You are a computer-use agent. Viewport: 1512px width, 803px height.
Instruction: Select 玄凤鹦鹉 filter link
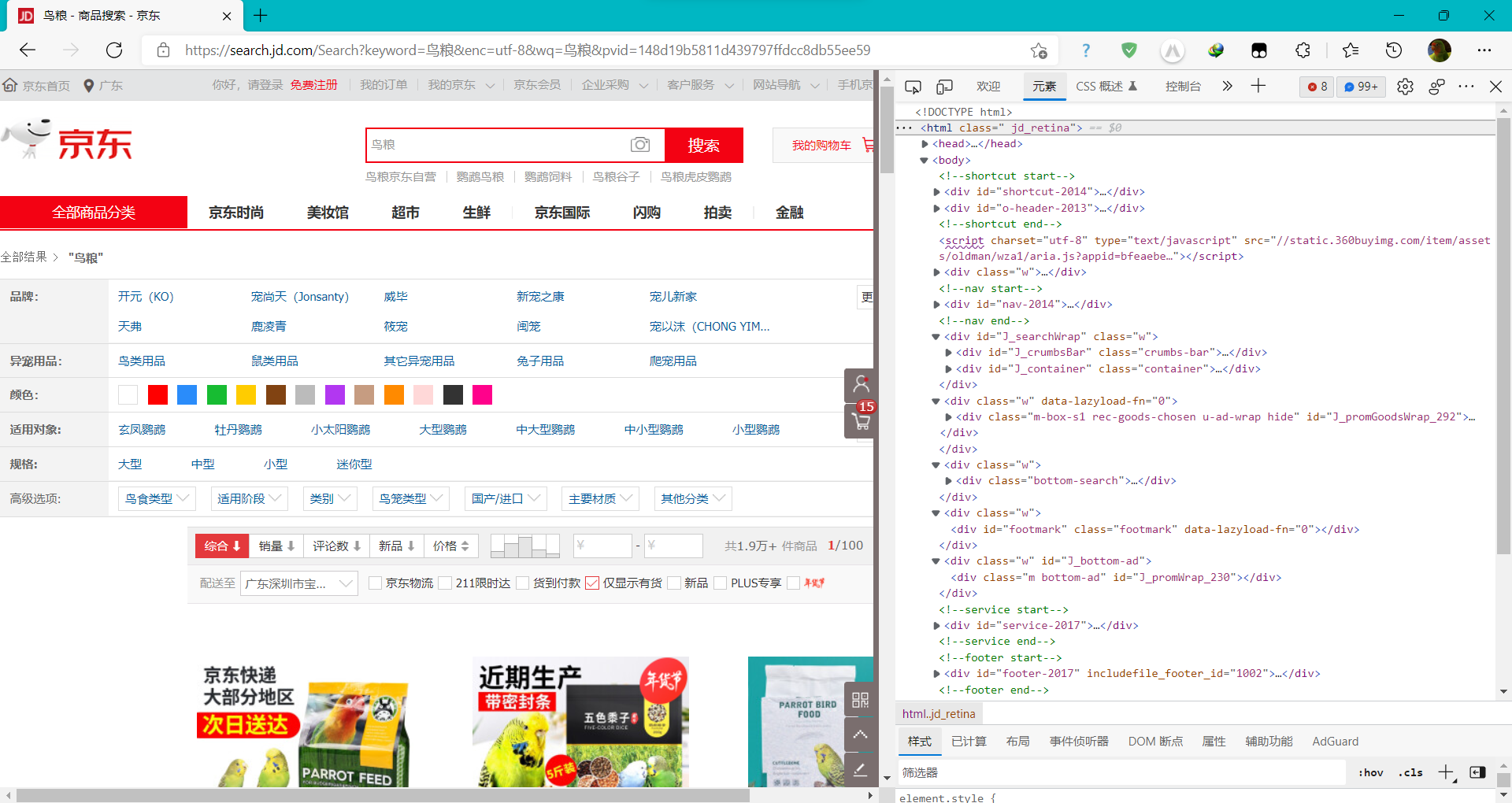(x=142, y=430)
